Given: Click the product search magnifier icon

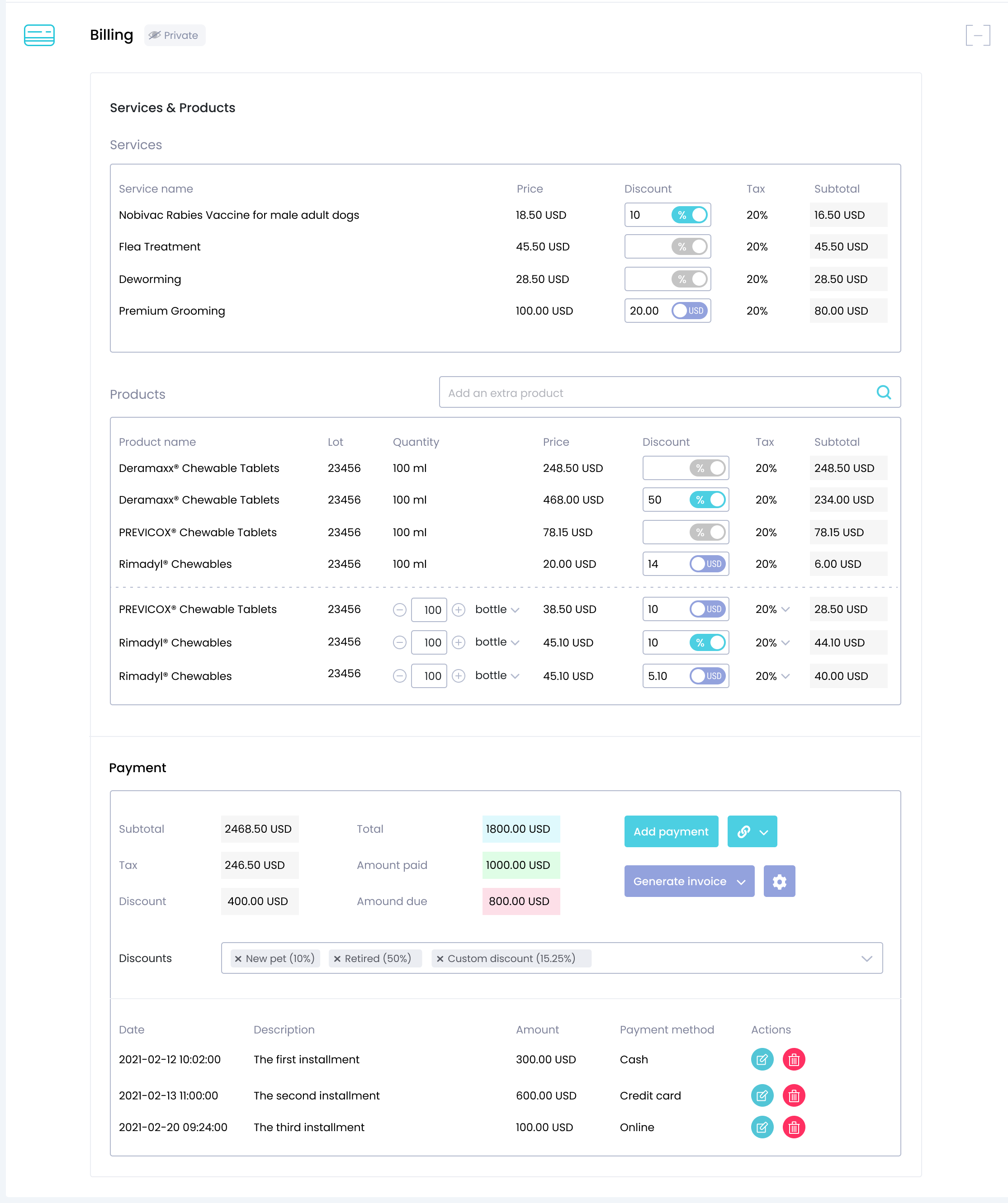Looking at the screenshot, I should (883, 392).
